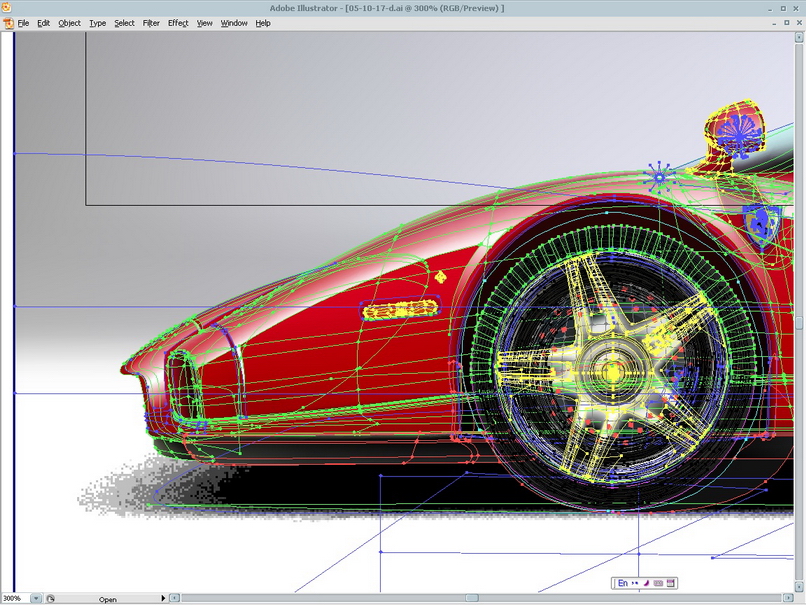The image size is (806, 605).
Task: Click the Illustrator document icon in menu bar
Action: (x=8, y=23)
